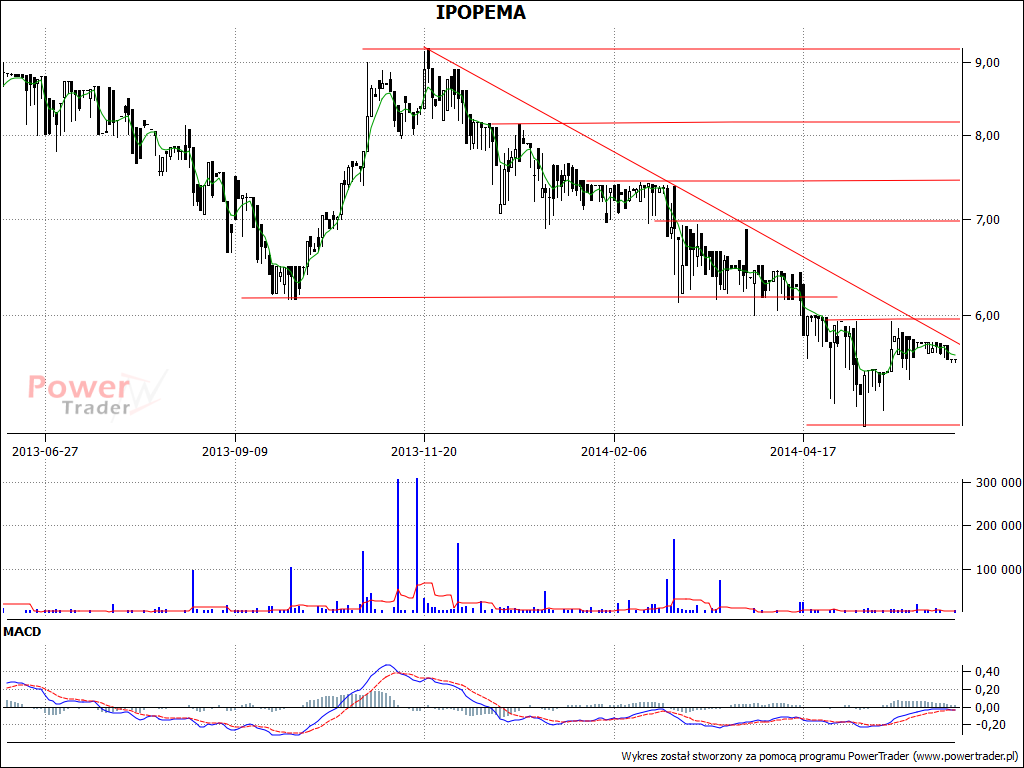This screenshot has height=768, width=1024.
Task: Click the 2014-04-17 date label
Action: point(803,451)
